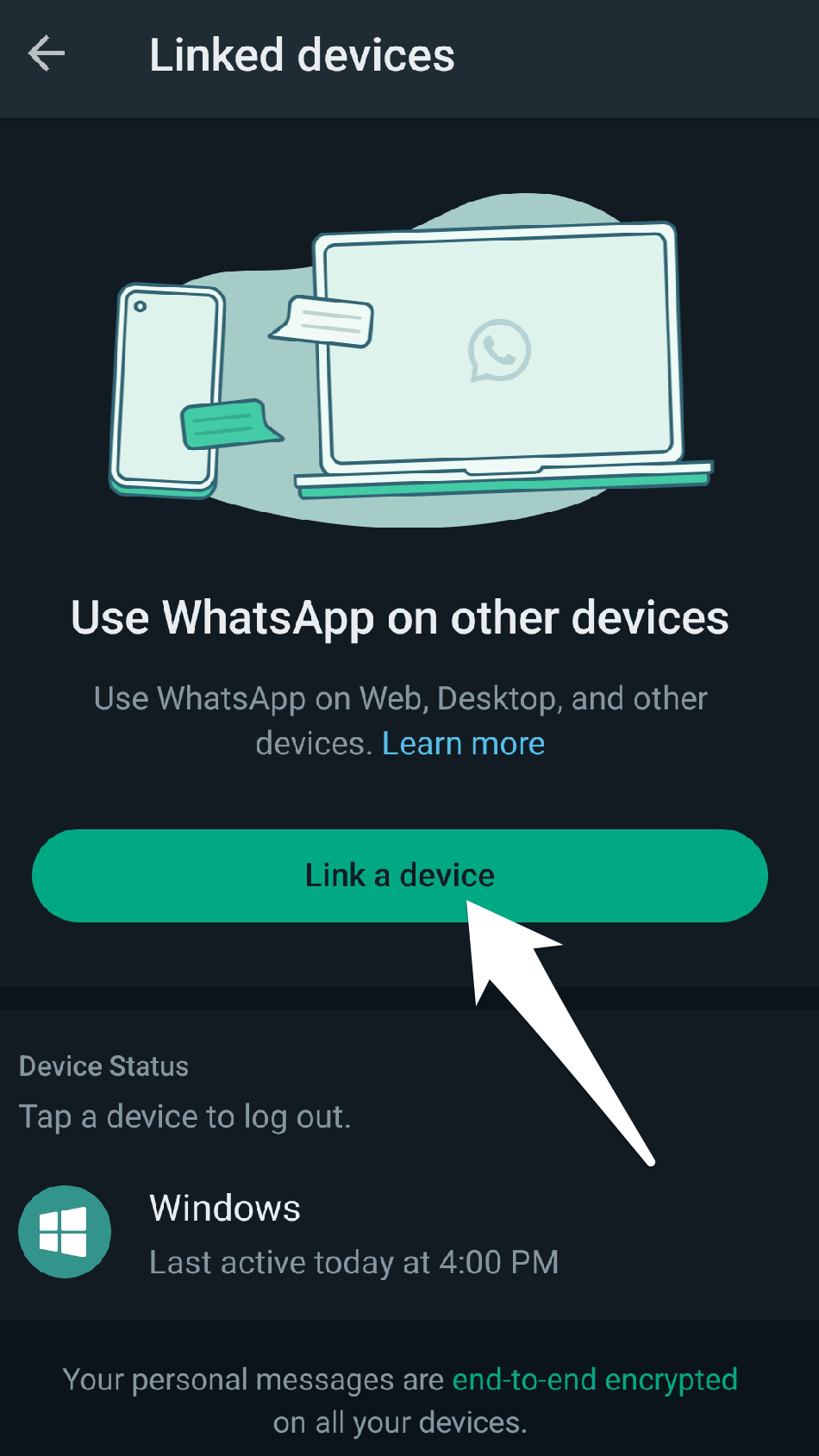
Task: Select the Windows linked device name
Action: click(225, 1208)
